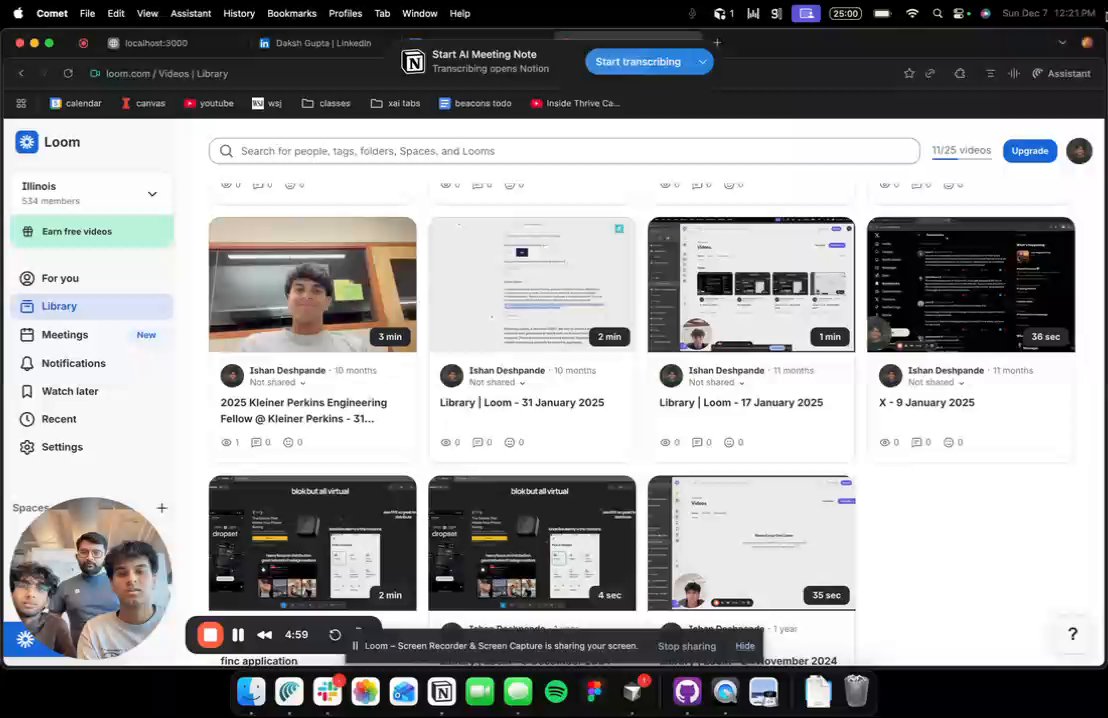Open the 35 sec video thumbnail
The height and width of the screenshot is (718, 1108).
[x=751, y=543]
